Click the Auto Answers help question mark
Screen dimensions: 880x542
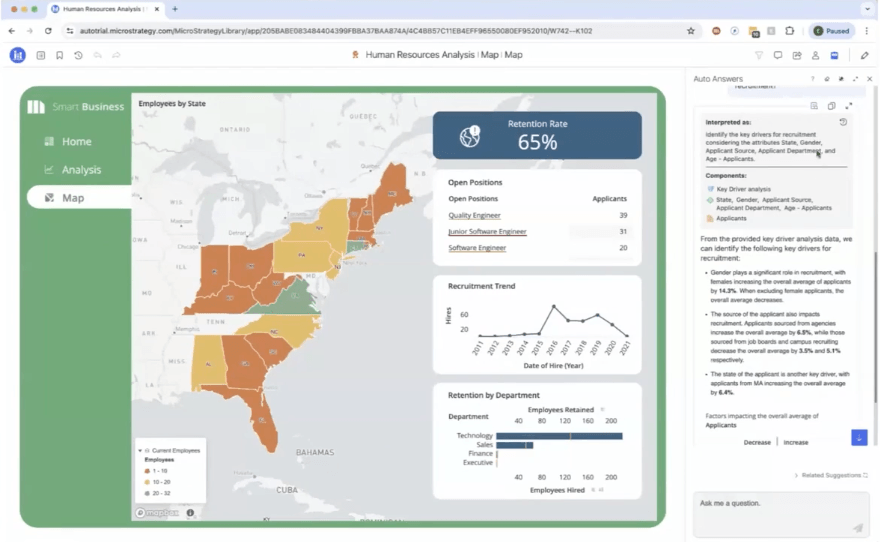(x=812, y=78)
